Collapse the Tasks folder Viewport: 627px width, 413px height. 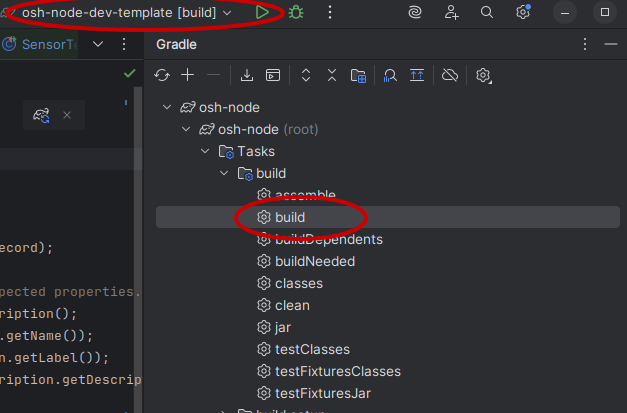[205, 151]
